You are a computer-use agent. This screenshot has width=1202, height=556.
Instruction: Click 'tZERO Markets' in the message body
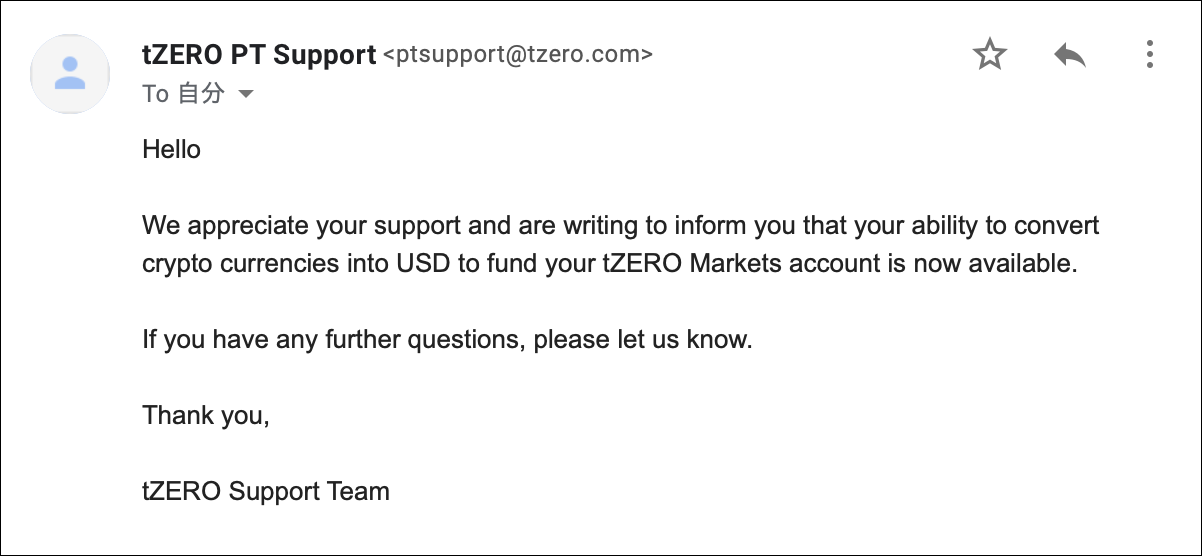[x=687, y=264]
